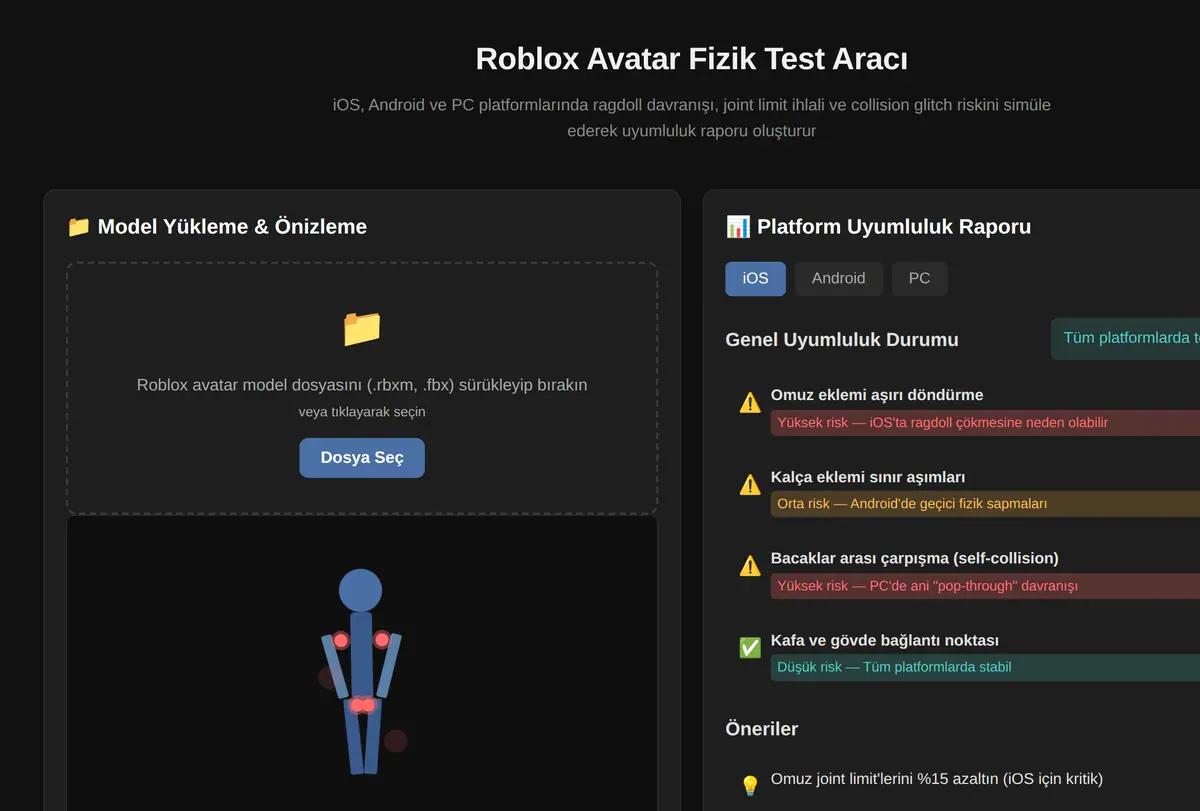Screen dimensions: 1200x811
Task: Click the folder emoji beside Model Yükleme heading
Action: (x=78, y=227)
